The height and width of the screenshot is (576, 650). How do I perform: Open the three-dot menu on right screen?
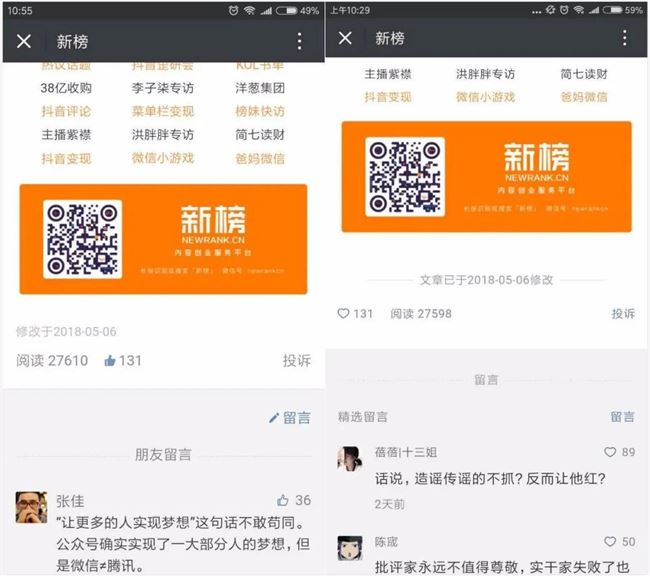click(624, 38)
